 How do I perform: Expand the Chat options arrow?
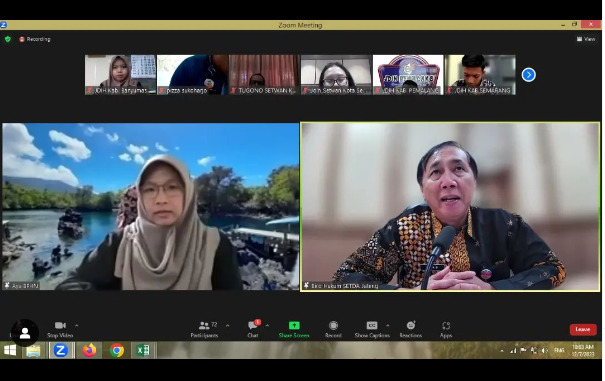pos(267,325)
